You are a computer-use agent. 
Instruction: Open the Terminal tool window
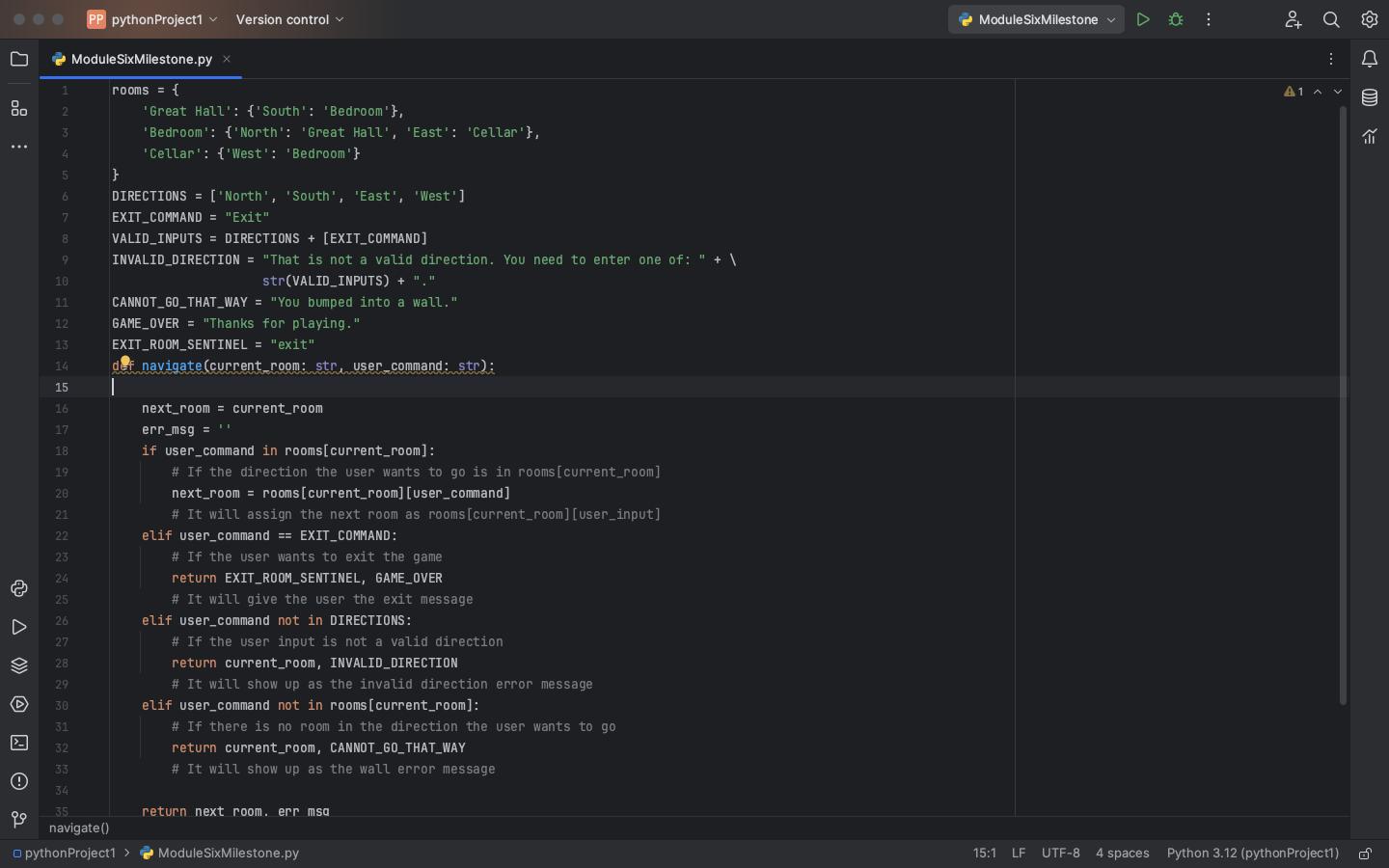(19, 743)
